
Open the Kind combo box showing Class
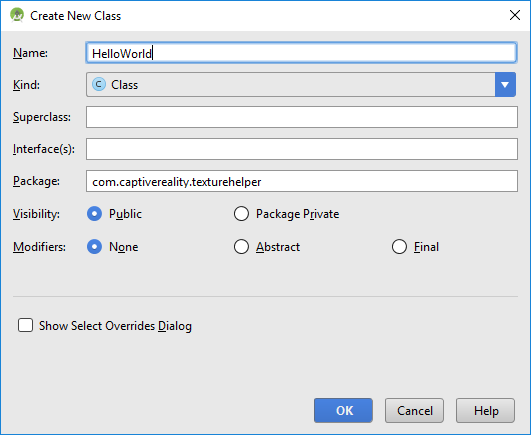pos(301,85)
